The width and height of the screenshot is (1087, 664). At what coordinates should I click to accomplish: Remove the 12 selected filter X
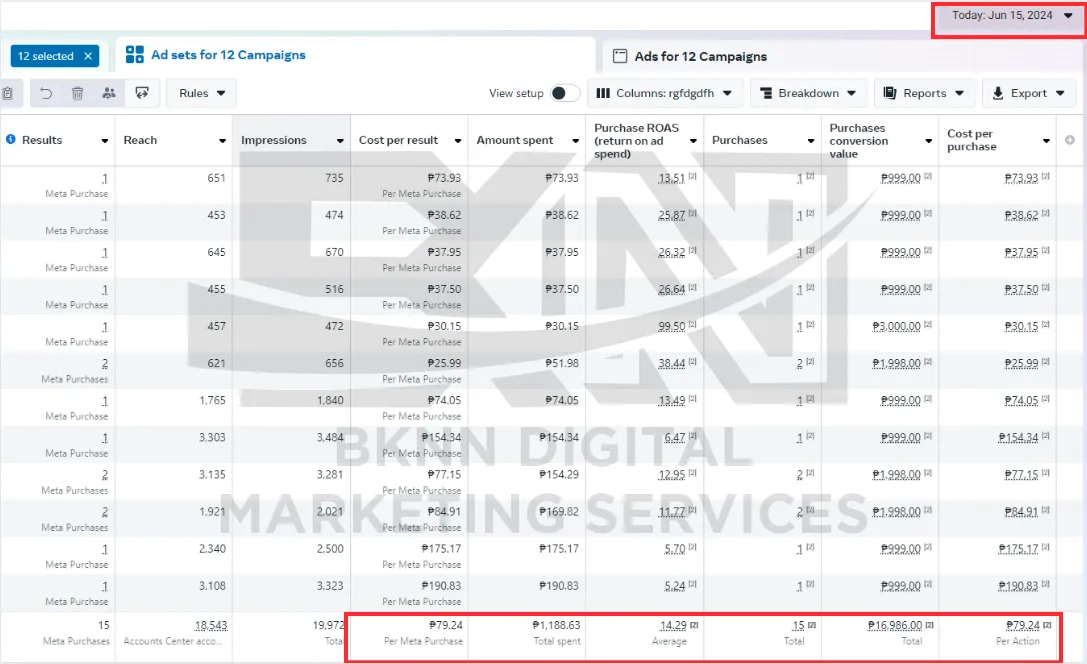point(88,56)
